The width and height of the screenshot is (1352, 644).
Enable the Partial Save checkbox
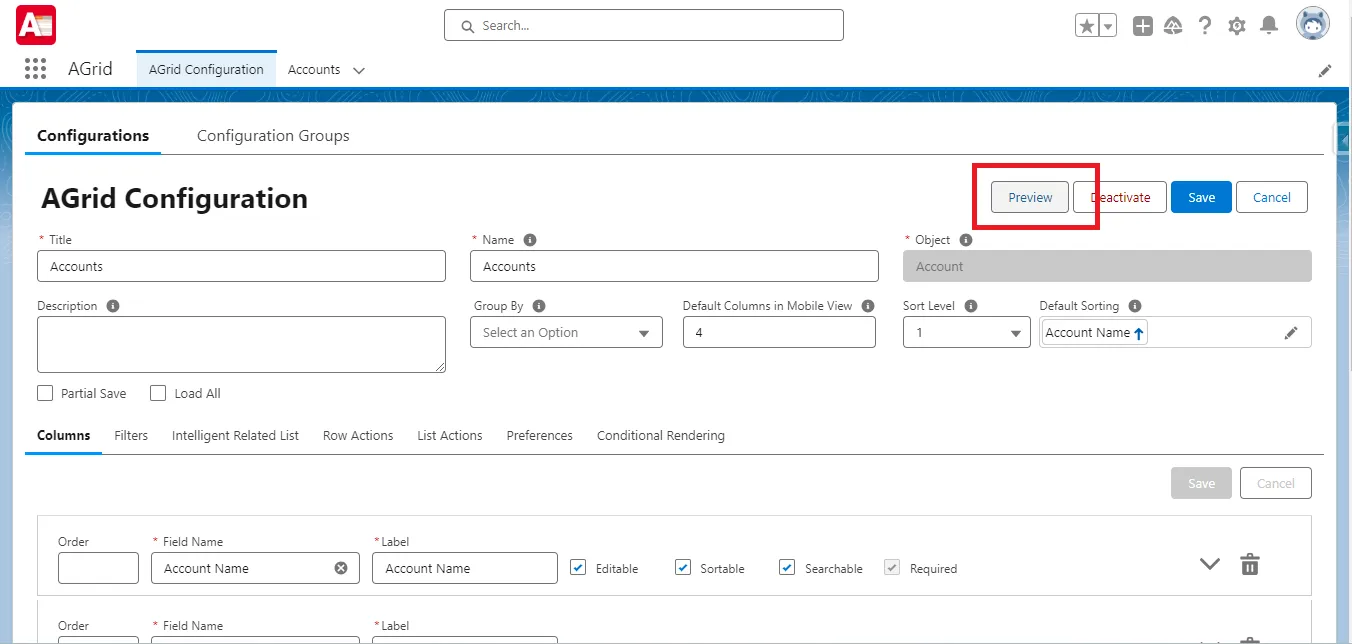click(45, 392)
